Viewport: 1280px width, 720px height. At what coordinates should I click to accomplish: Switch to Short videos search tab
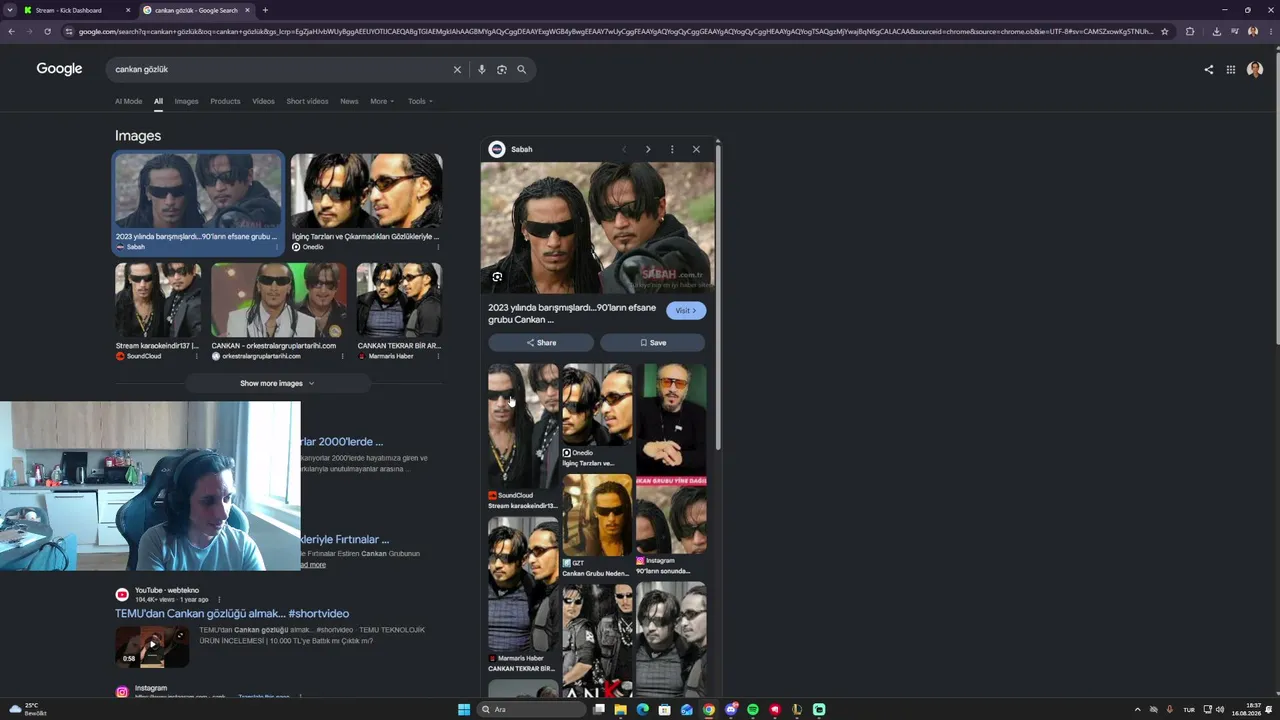tap(307, 101)
